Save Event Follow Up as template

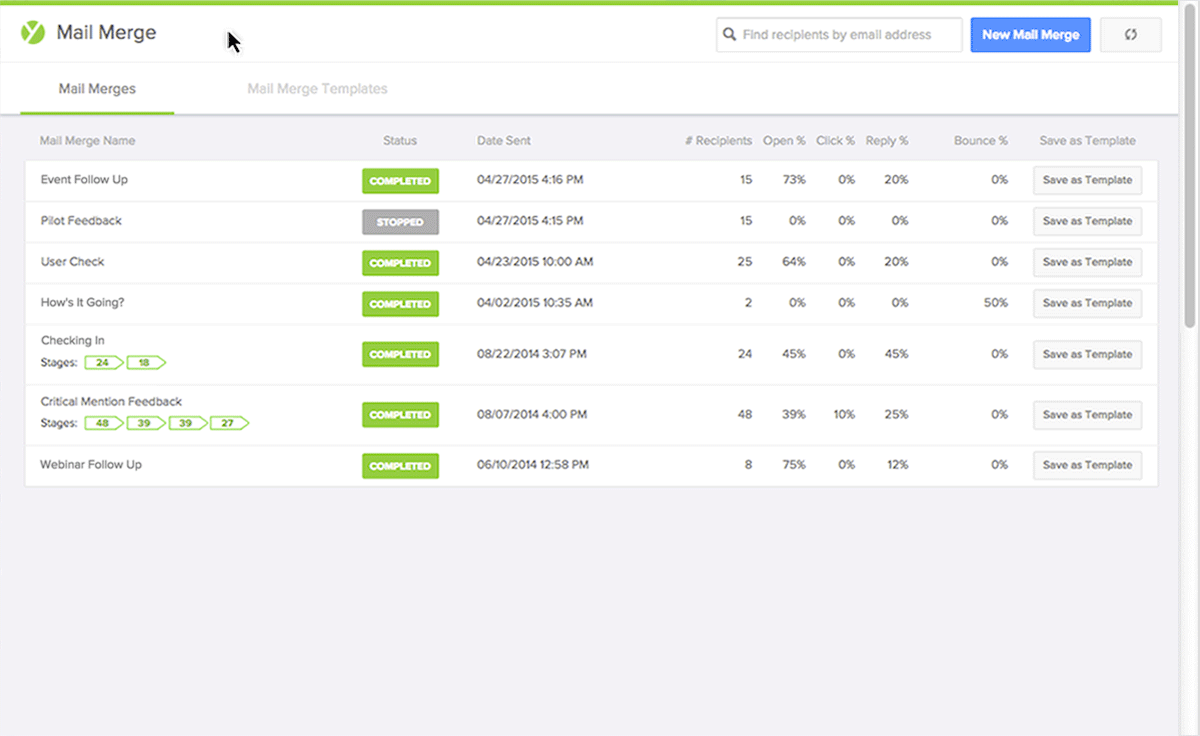coord(1087,180)
